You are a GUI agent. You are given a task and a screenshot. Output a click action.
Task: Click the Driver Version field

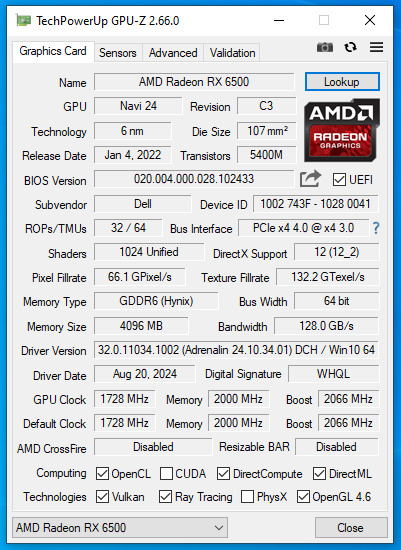click(236, 350)
